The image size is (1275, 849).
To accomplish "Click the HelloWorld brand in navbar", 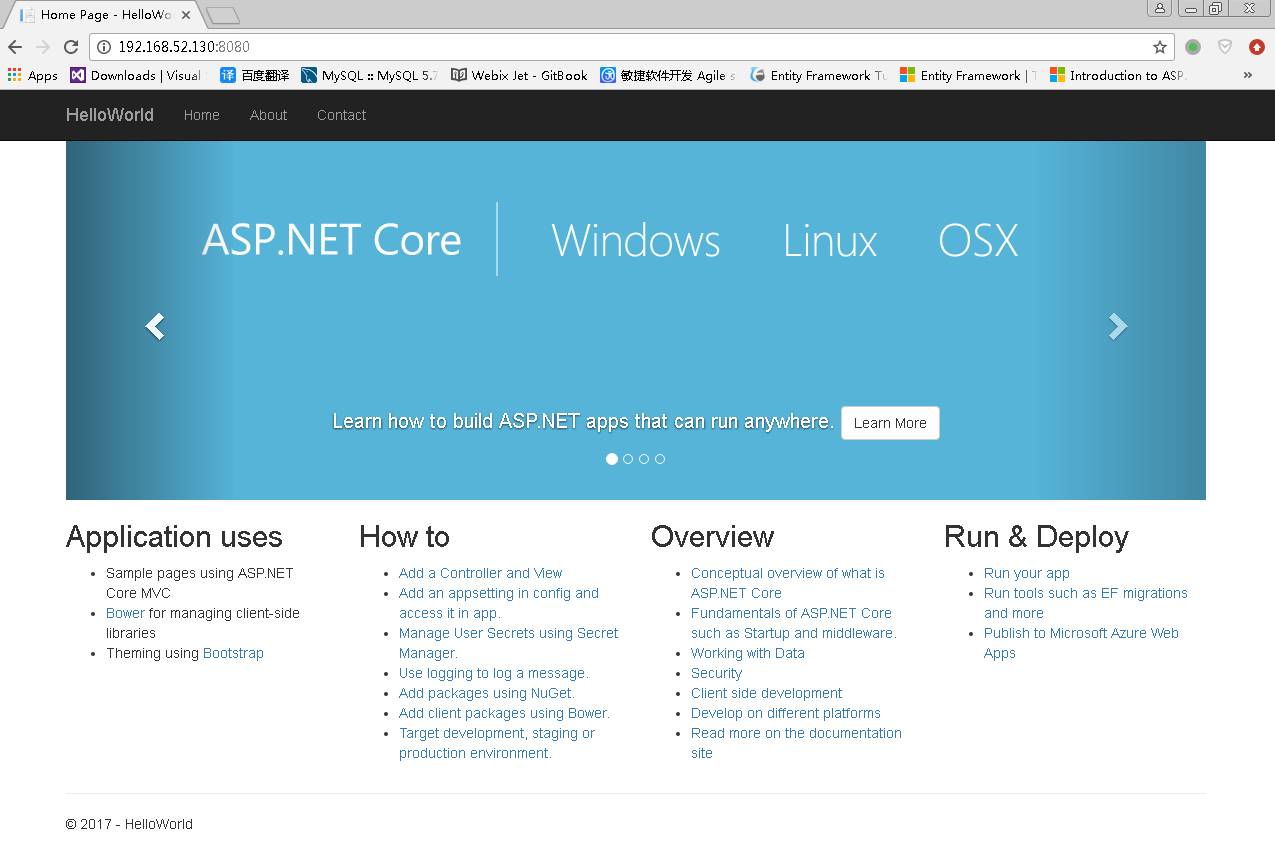I will coord(110,115).
